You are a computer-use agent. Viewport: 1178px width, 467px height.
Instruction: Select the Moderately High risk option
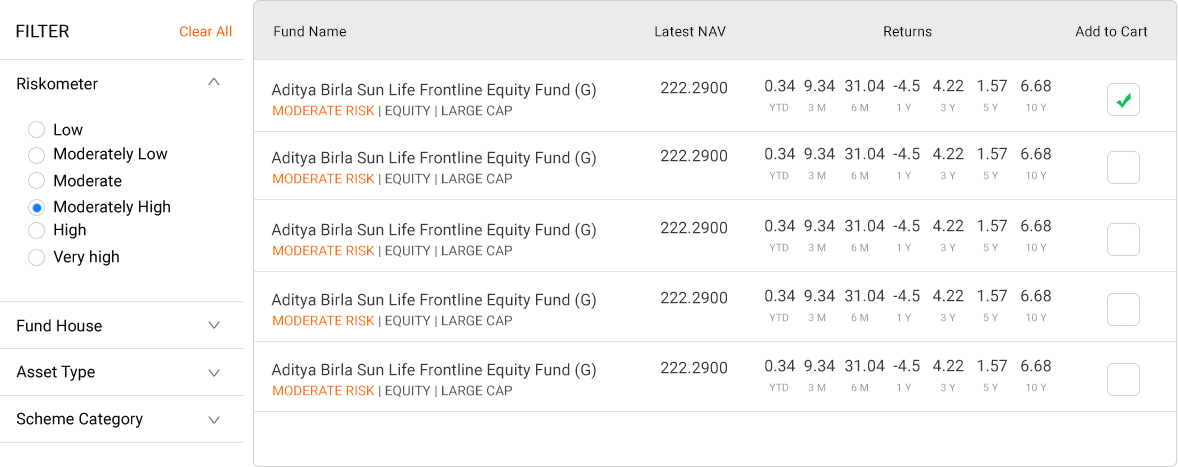click(x=37, y=207)
